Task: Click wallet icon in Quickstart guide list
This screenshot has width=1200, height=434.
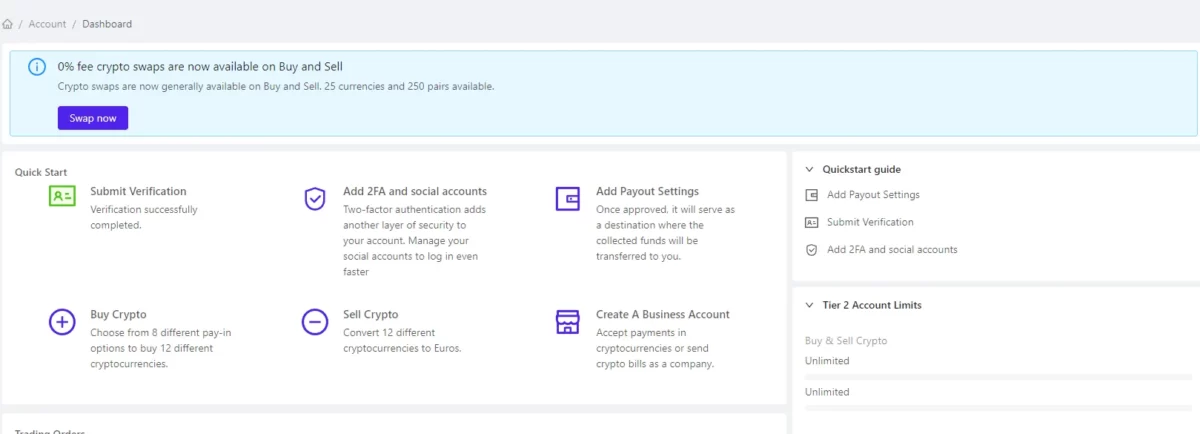Action: coord(811,195)
